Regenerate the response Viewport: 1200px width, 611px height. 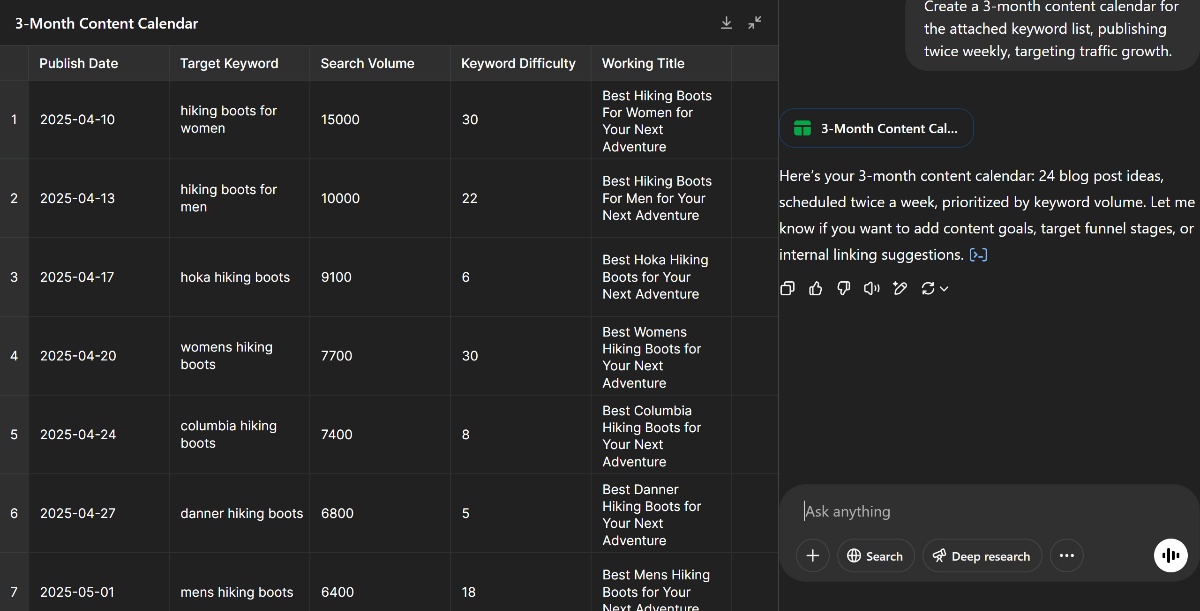tap(928, 288)
